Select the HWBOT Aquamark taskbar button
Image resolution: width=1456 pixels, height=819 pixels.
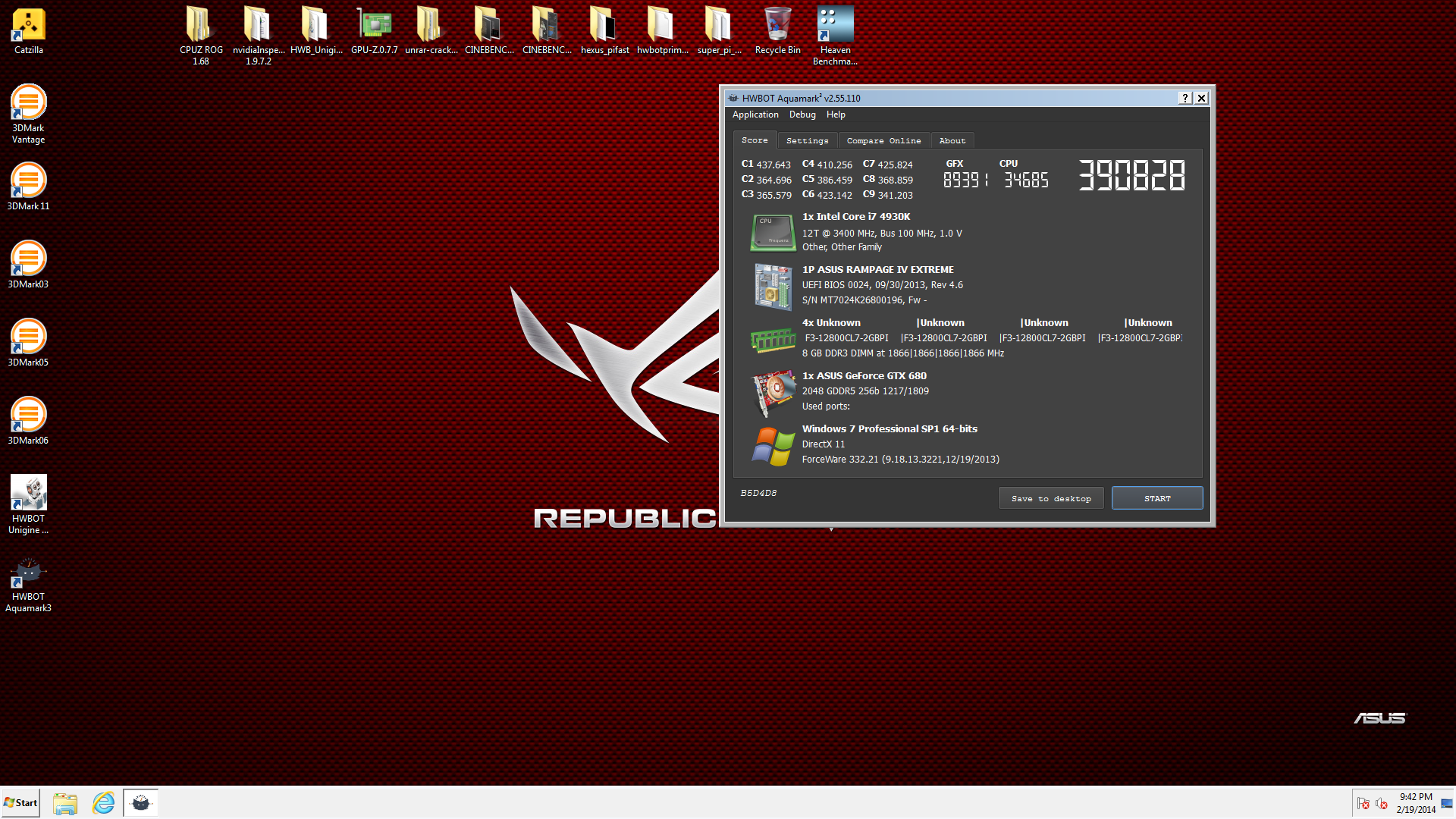pyautogui.click(x=141, y=803)
